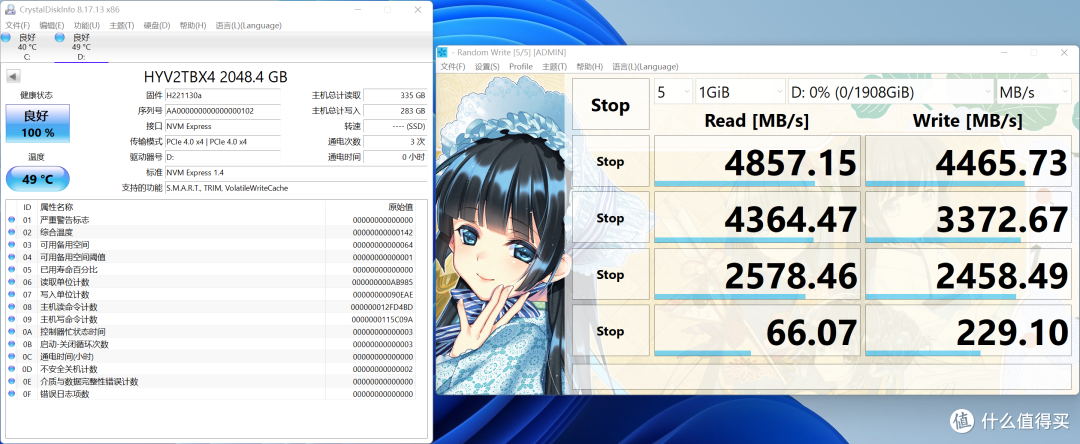Click the 主机总计写入 value 283 GB
Image resolution: width=1080 pixels, height=444 pixels.
point(395,111)
